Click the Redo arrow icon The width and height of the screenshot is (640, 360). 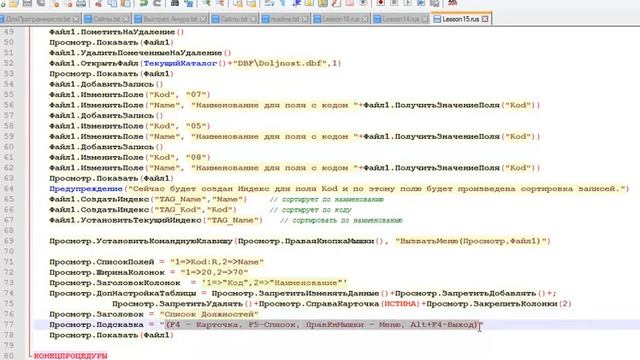click(157, 3)
